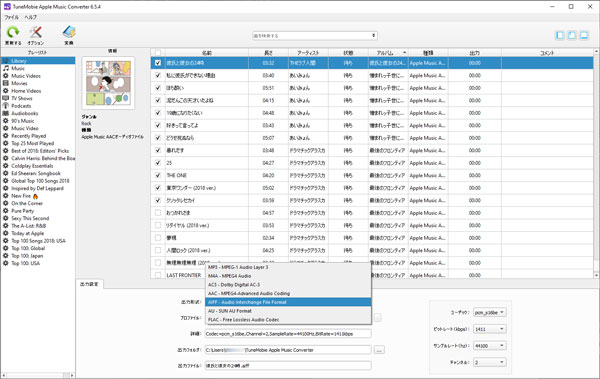The width and height of the screenshot is (600, 379).
Task: Open the codec dropdown showing pcm_s16be
Action: click(490, 312)
